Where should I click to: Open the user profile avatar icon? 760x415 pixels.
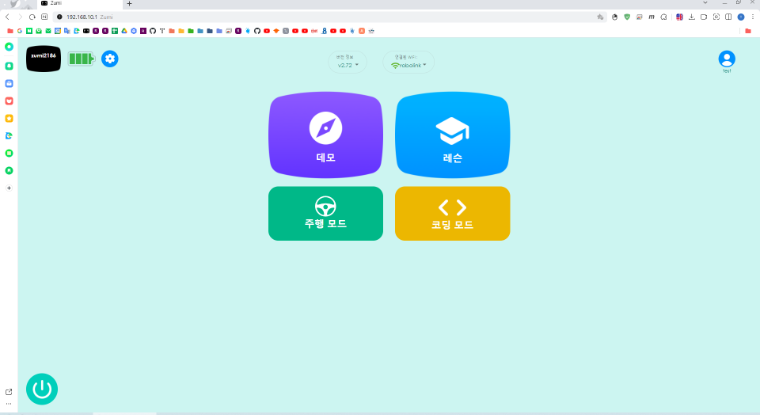726,59
